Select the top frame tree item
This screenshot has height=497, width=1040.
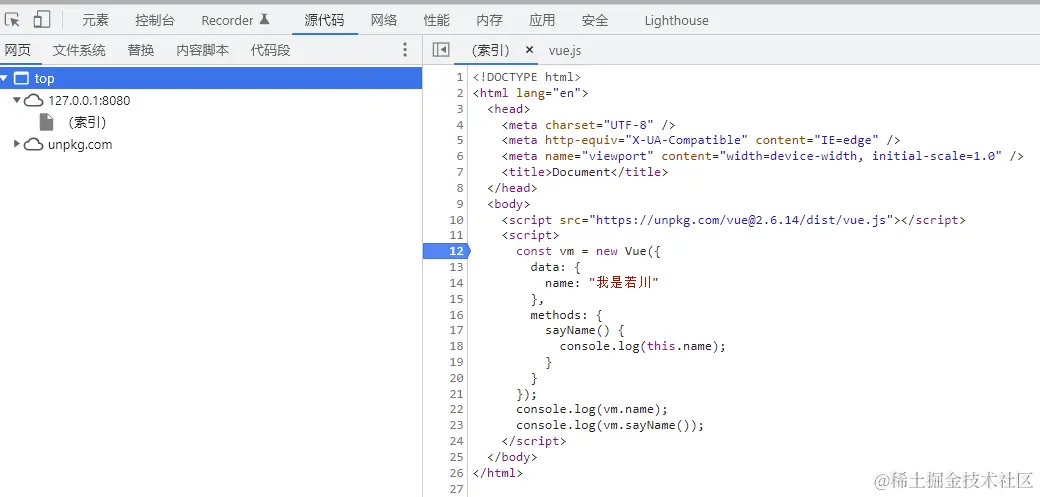click(x=211, y=78)
